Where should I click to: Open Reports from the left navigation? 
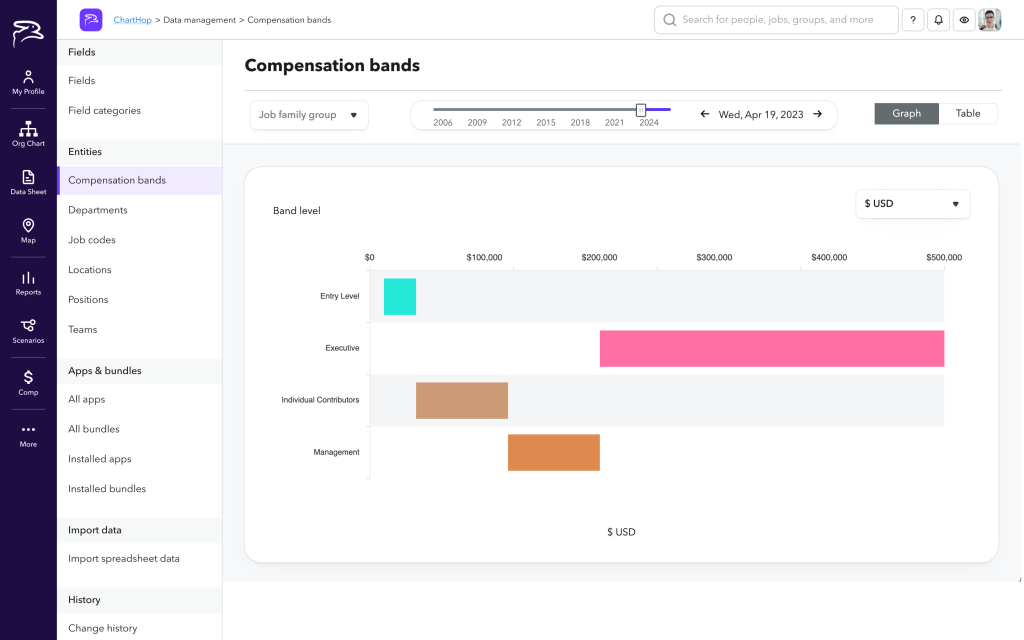[28, 282]
